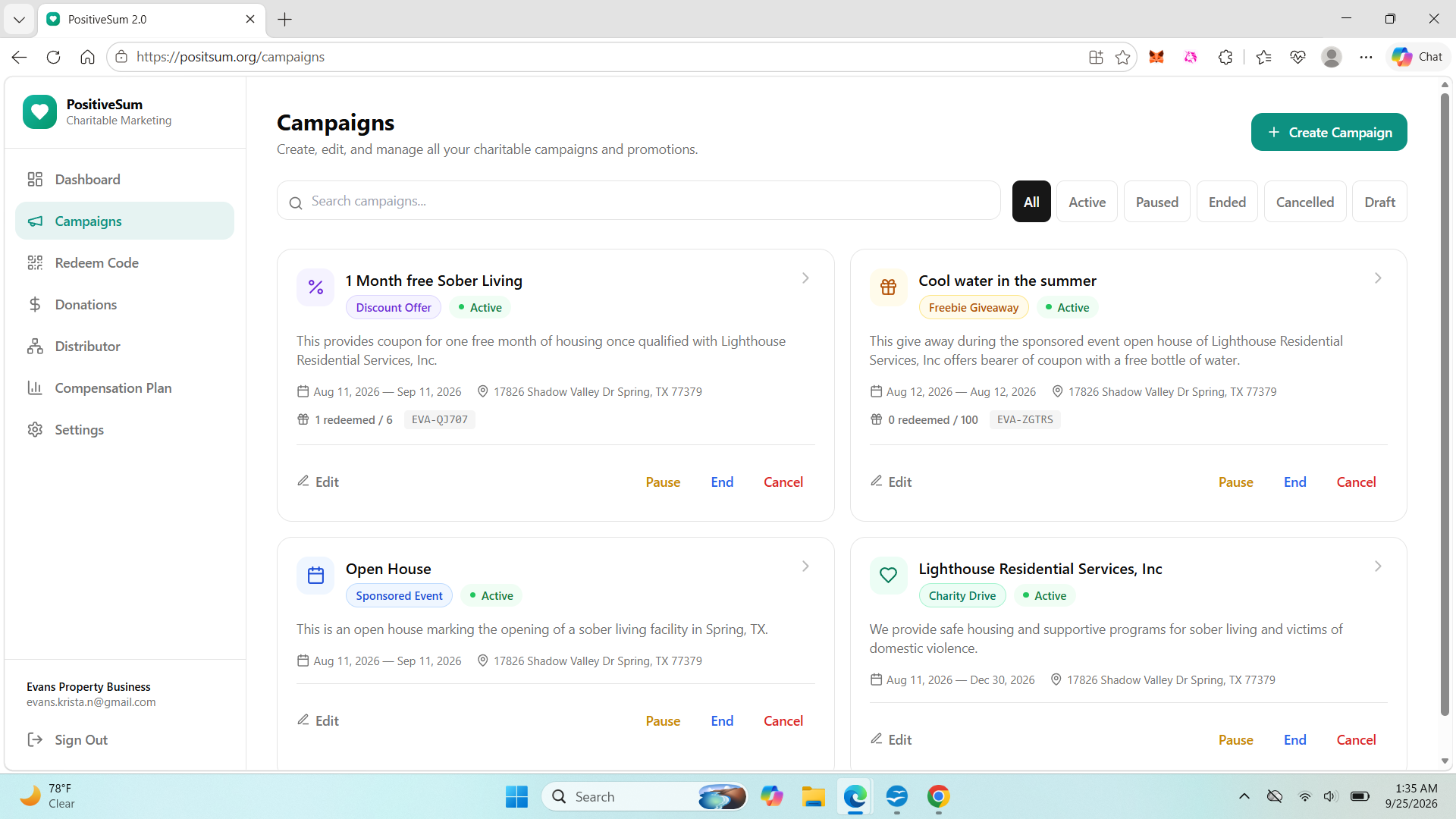Show Cancelled campaigns
Screen dimensions: 1456x819
(1304, 202)
